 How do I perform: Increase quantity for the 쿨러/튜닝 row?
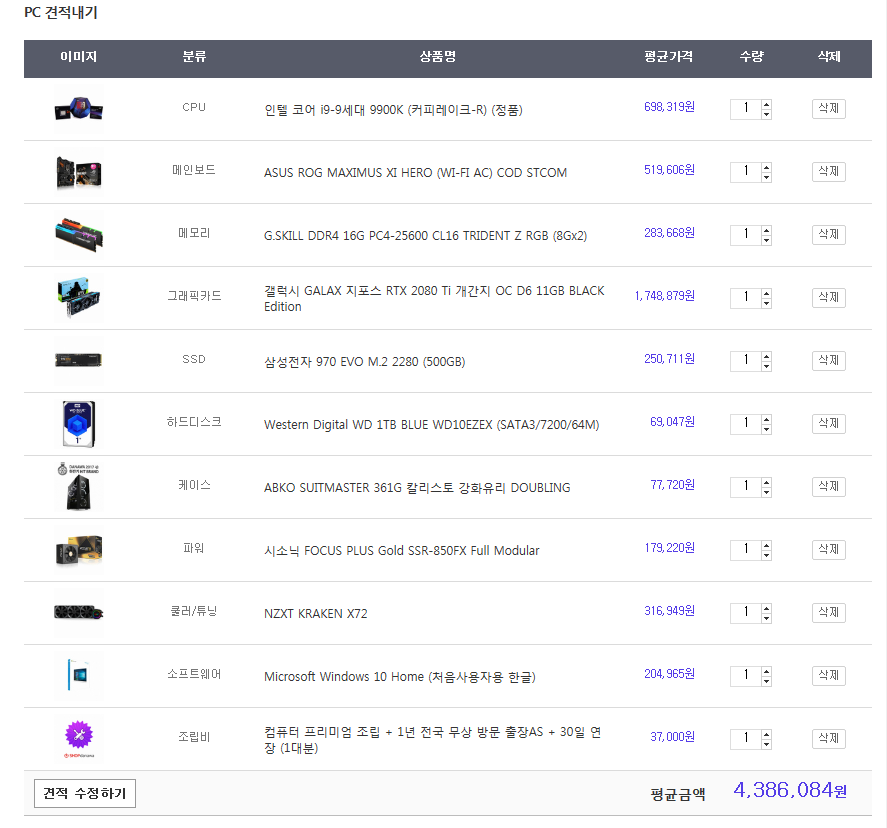coord(766,608)
